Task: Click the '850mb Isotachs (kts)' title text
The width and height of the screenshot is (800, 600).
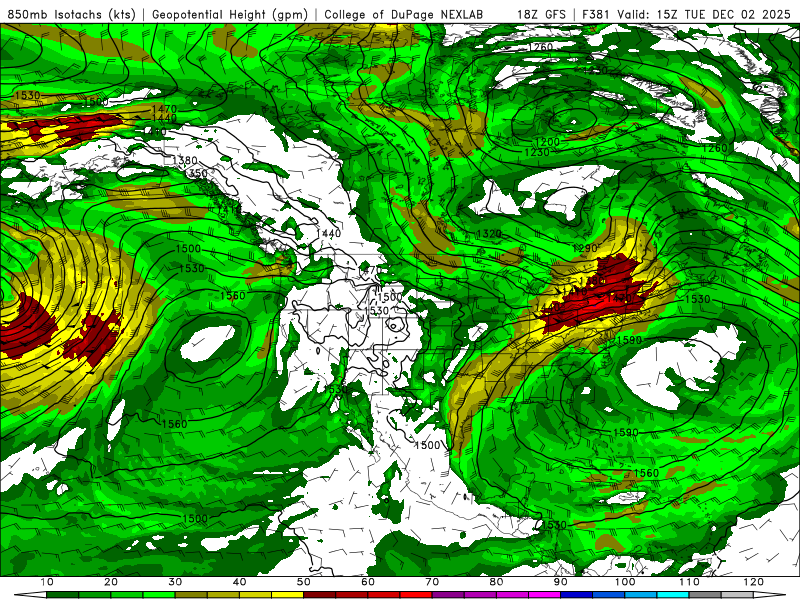Action: coord(71,14)
